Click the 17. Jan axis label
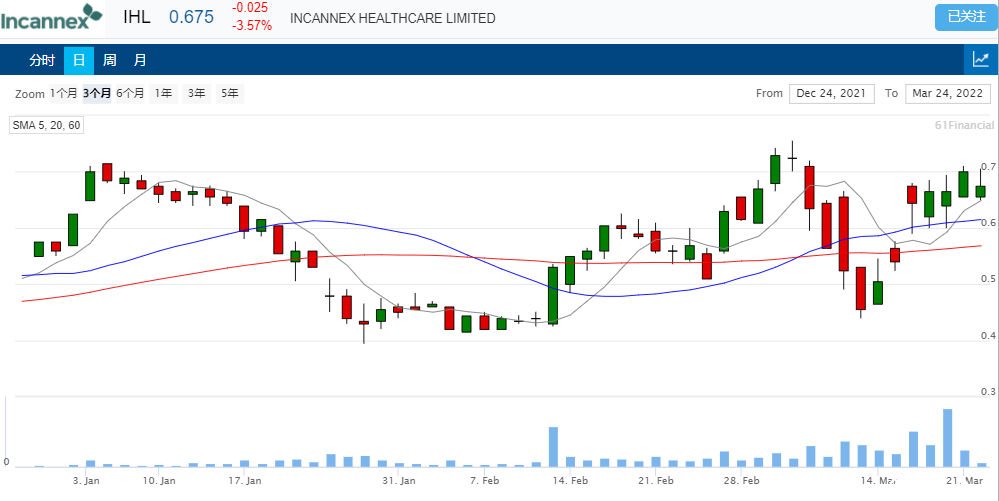The image size is (999, 501). coord(245,481)
